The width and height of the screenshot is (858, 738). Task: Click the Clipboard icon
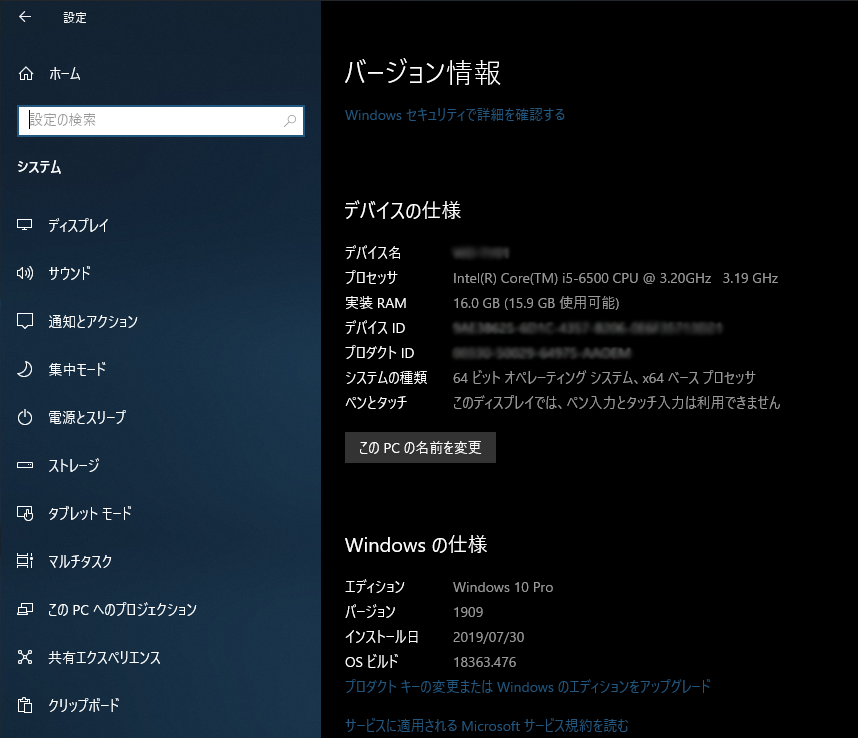click(x=25, y=705)
